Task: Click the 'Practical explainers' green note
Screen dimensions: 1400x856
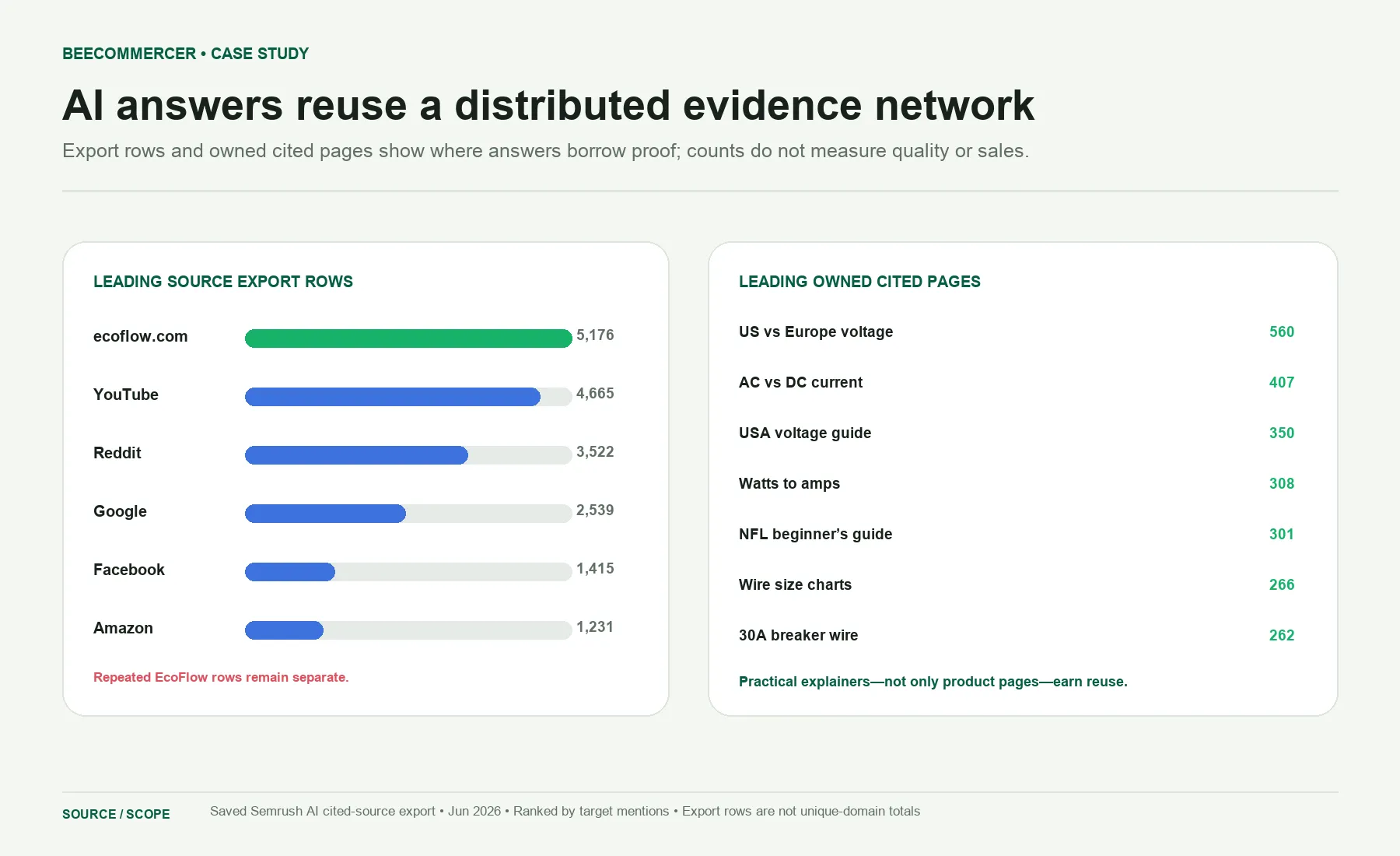Action: 933,682
